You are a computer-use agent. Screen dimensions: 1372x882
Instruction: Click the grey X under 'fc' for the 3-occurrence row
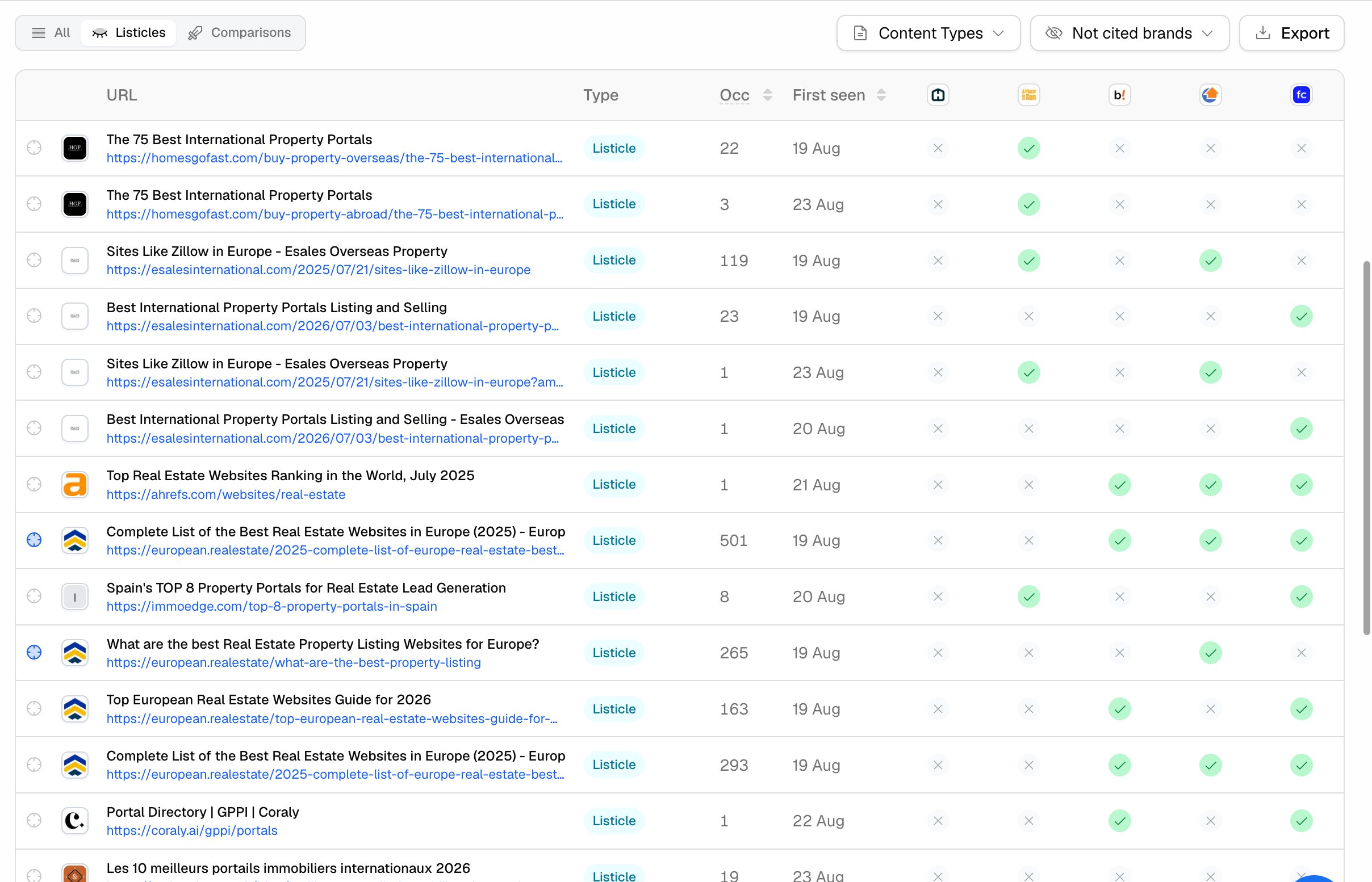[x=1302, y=204]
